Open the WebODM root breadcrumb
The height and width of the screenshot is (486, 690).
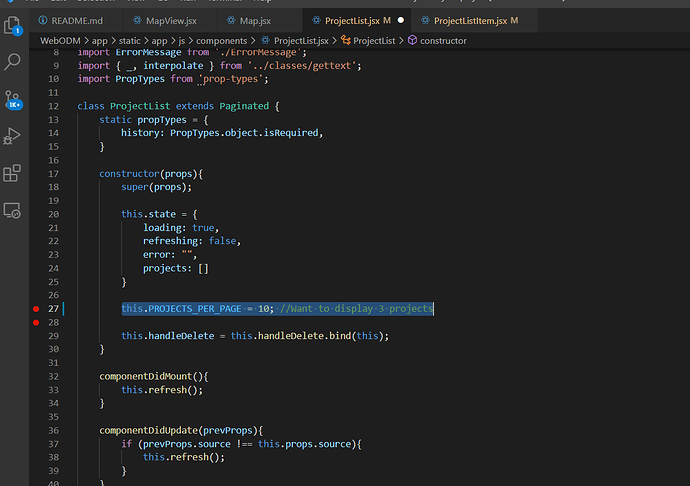point(60,41)
